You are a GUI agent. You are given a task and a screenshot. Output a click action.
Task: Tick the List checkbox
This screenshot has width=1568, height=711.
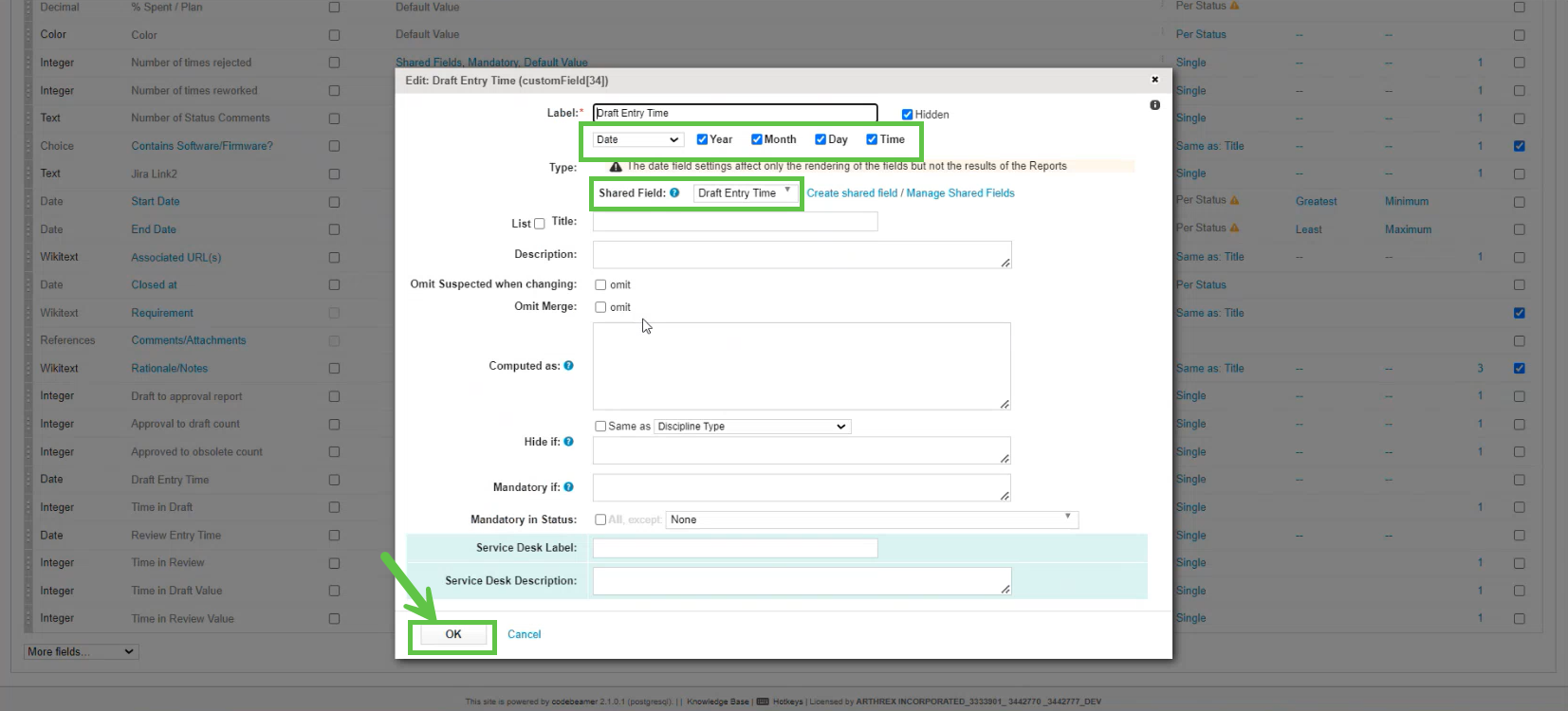pyautogui.click(x=540, y=225)
